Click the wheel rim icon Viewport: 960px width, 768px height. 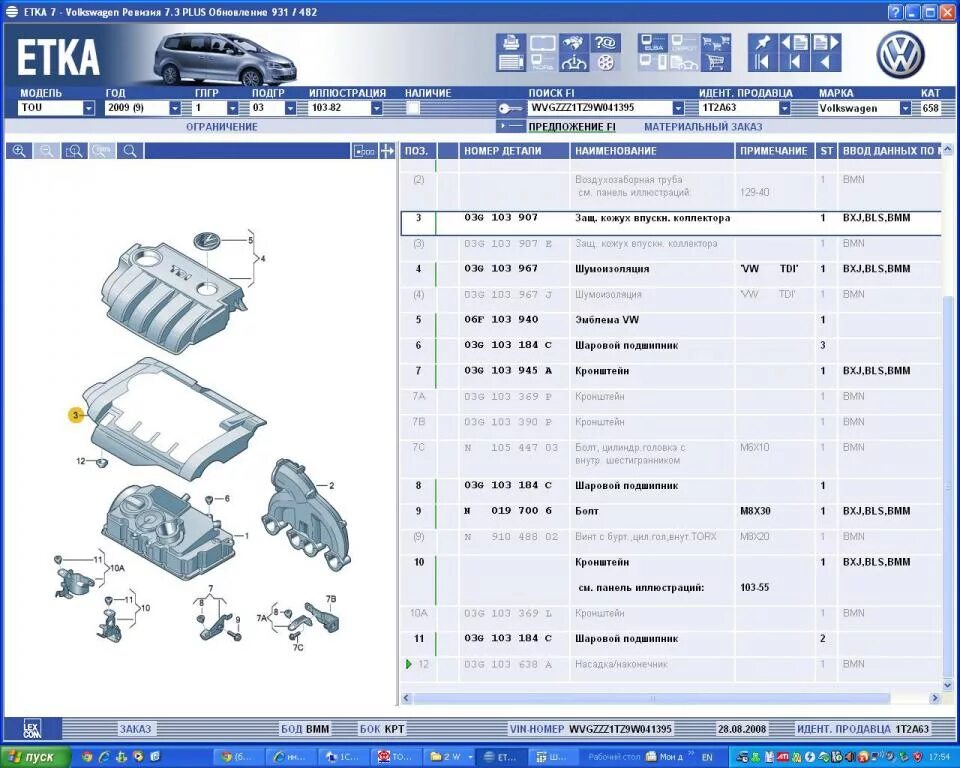[x=606, y=62]
